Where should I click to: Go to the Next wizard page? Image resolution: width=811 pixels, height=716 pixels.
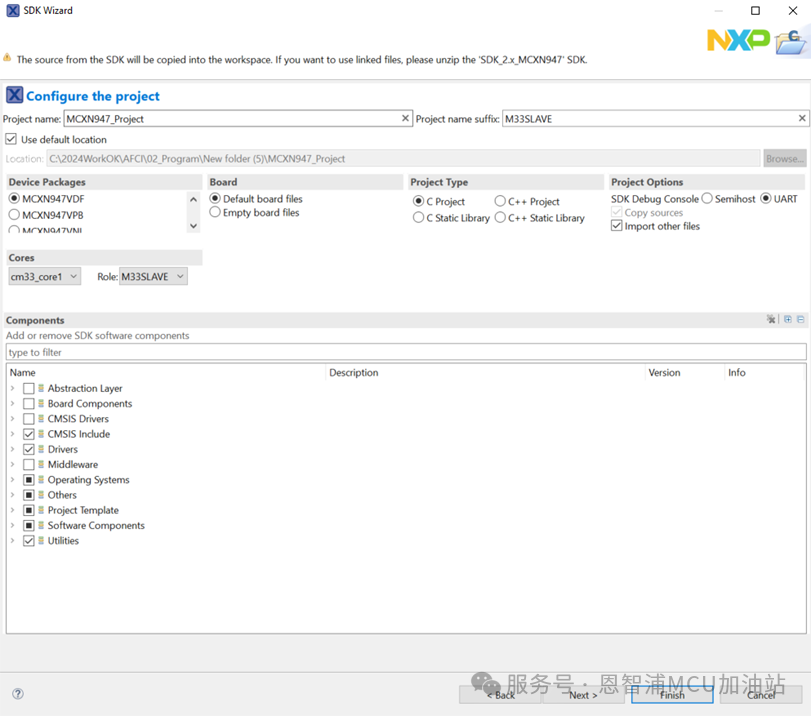tap(583, 695)
